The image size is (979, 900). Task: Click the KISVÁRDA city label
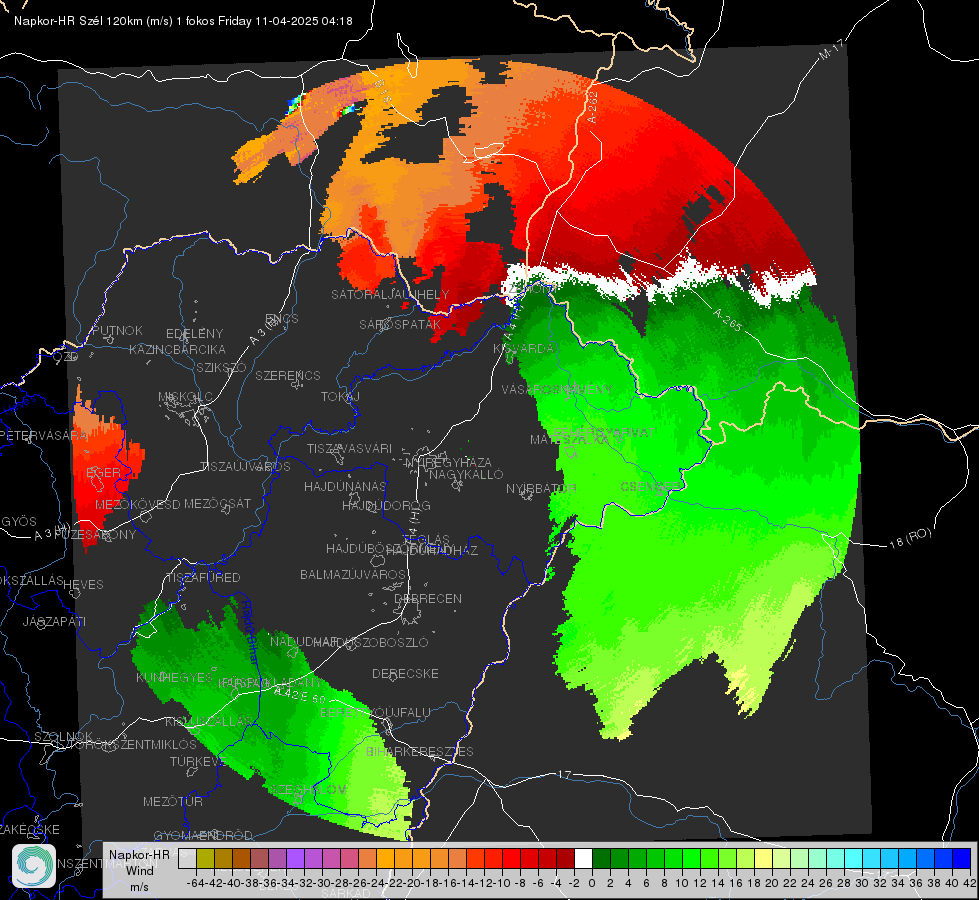tap(523, 349)
